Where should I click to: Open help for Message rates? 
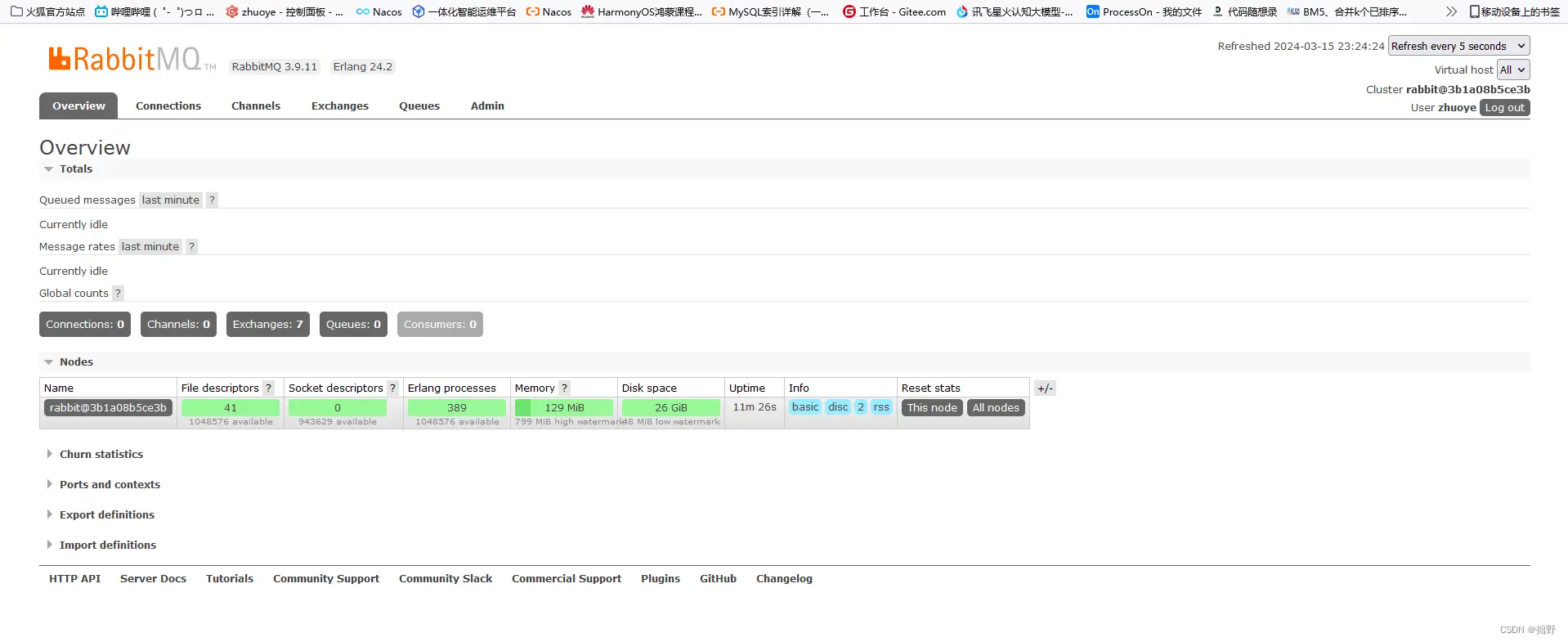[x=191, y=246]
